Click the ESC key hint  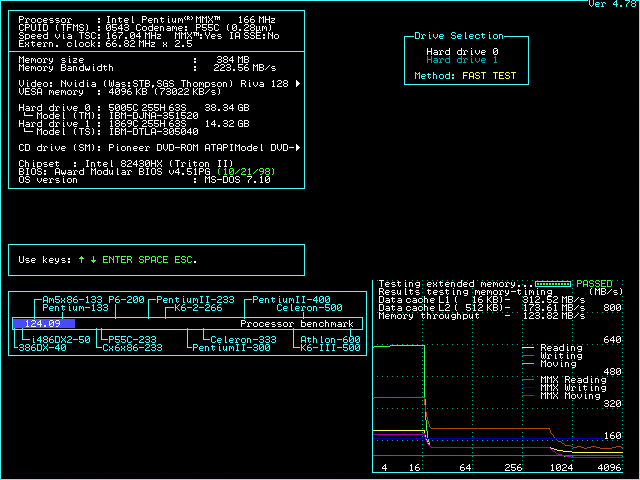pos(183,260)
